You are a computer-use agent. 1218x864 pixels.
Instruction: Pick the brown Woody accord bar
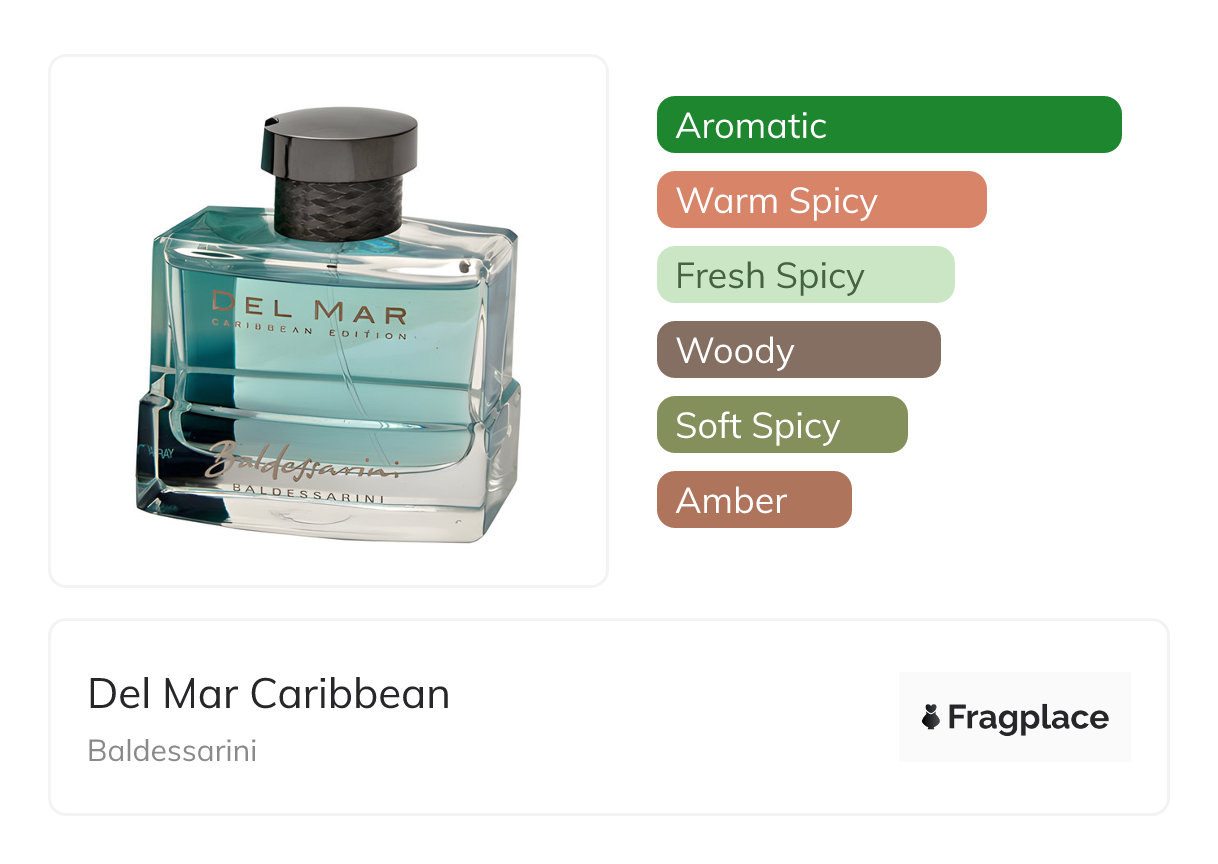click(799, 350)
